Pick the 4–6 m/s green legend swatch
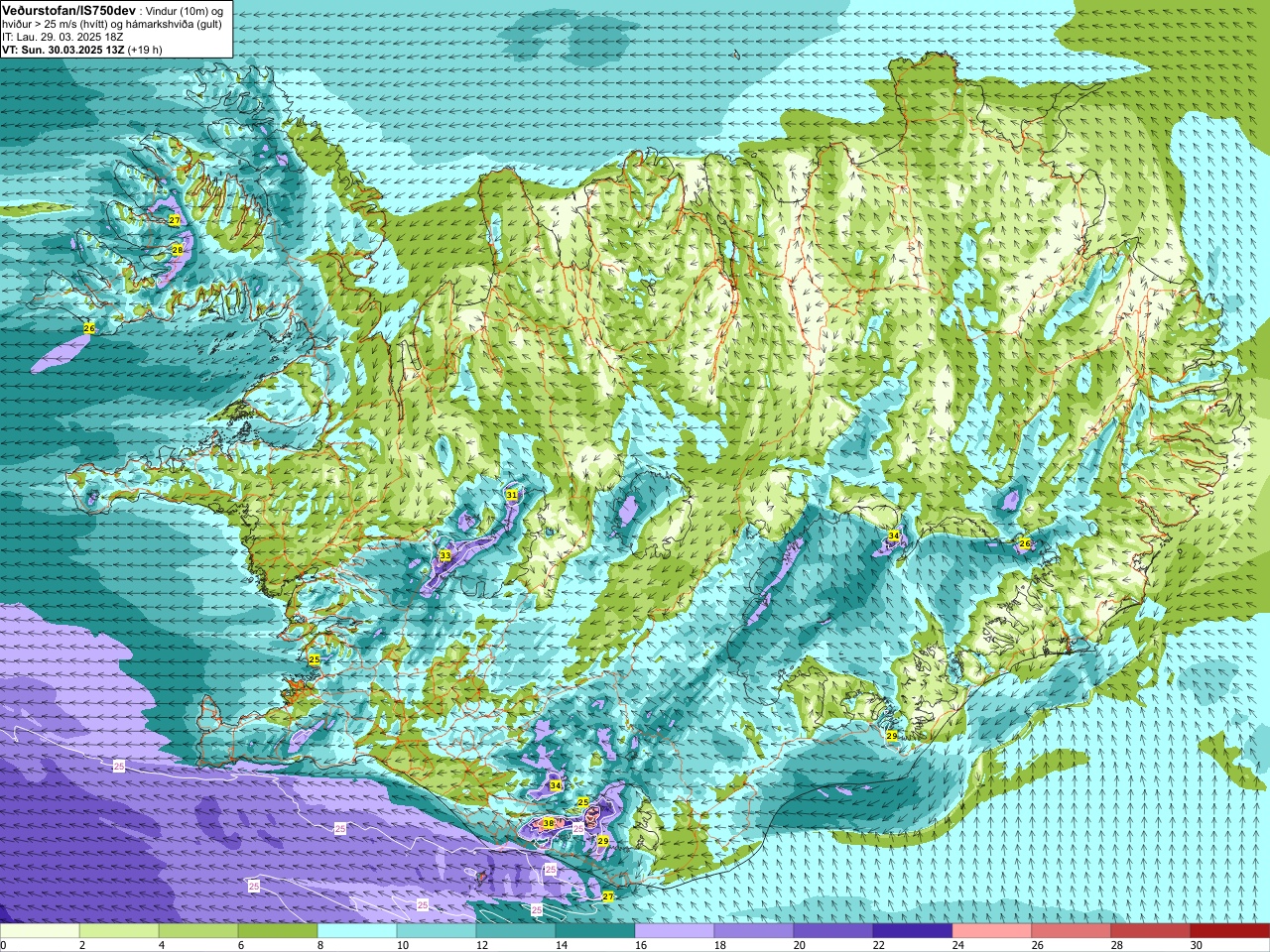 [x=198, y=931]
